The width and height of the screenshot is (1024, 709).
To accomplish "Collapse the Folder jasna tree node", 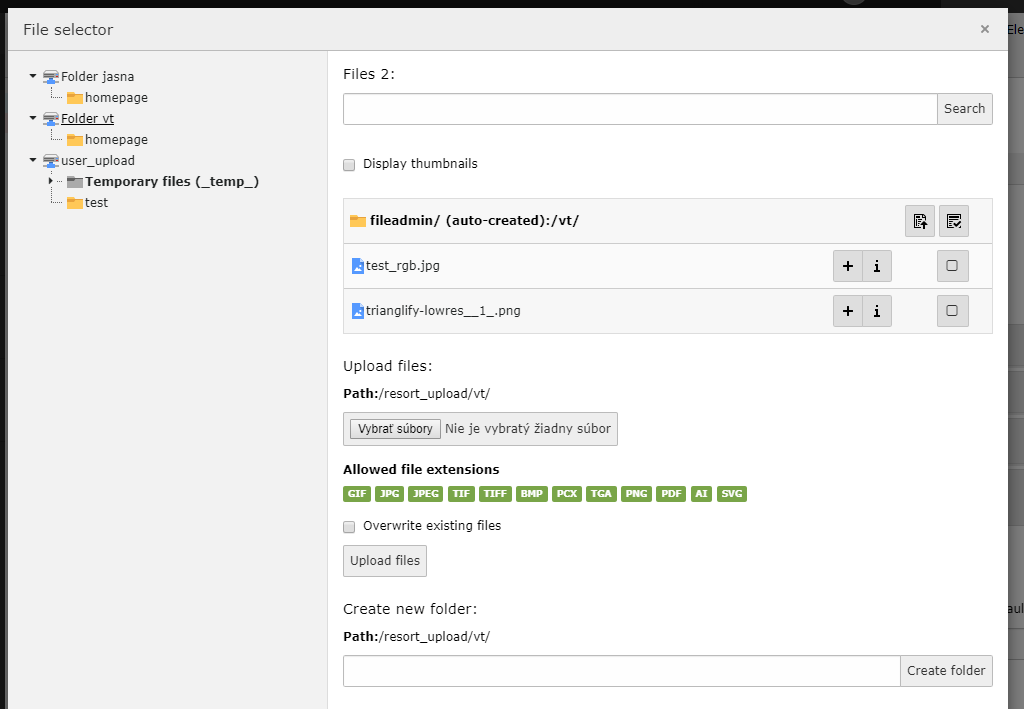I will pos(33,76).
